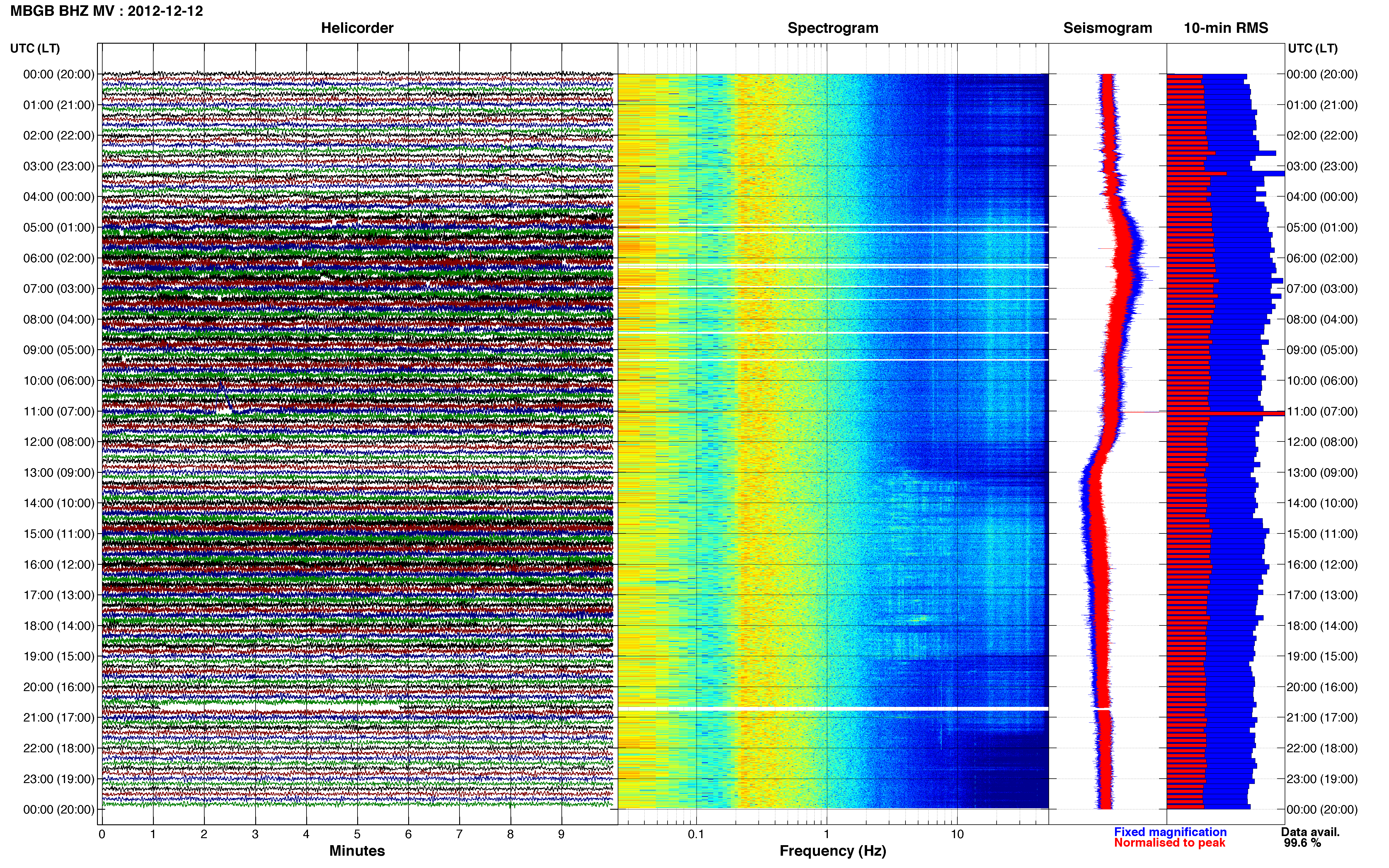Viewport: 1389px width, 868px height.
Task: Click the 0.1 frequency tick label
Action: pos(696,834)
